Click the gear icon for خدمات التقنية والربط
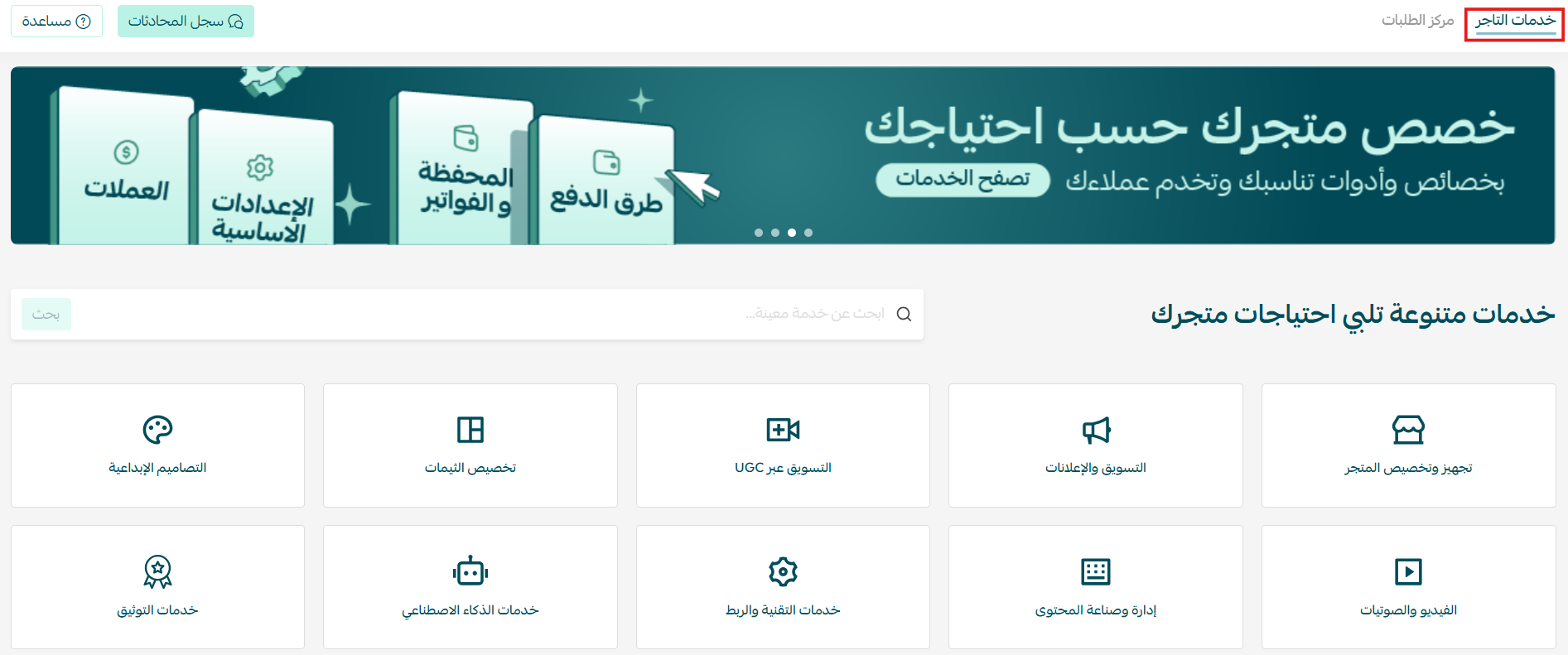The width and height of the screenshot is (1568, 655). (783, 571)
